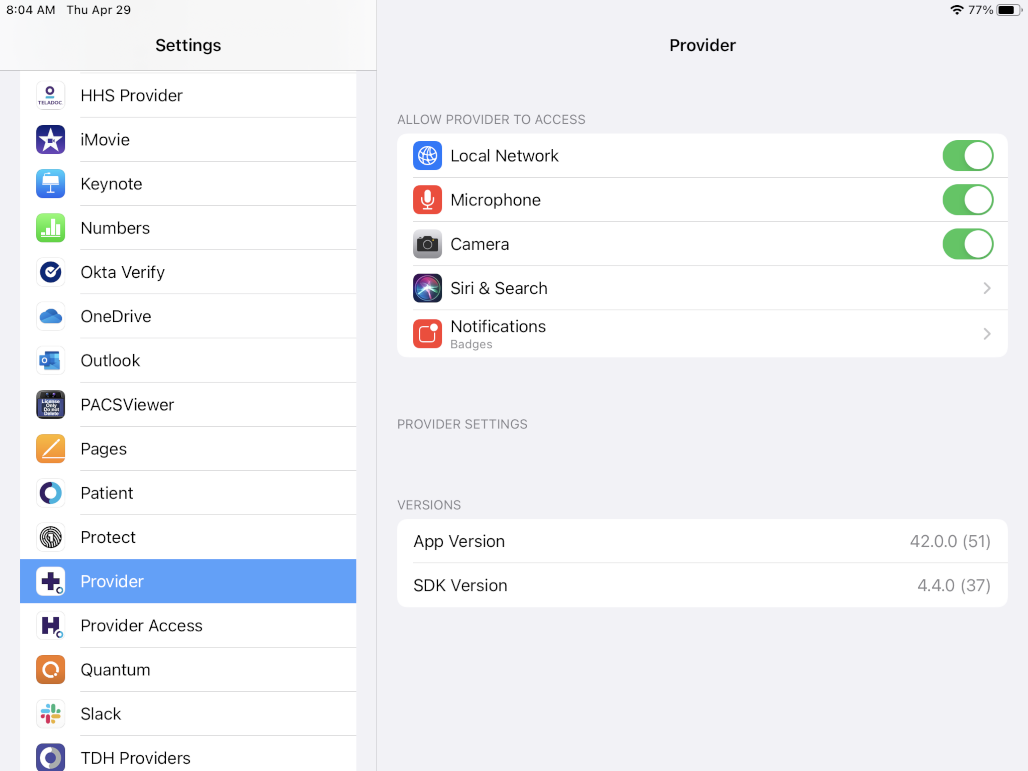Tap App Version value 42.0.0 (51)
Screen dimensions: 1028x771
point(950,542)
